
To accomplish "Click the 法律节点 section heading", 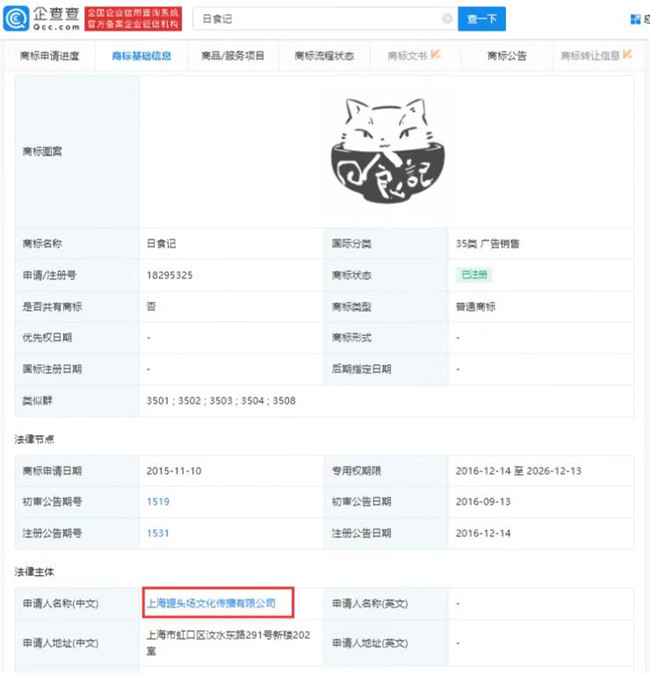I will [x=34, y=439].
